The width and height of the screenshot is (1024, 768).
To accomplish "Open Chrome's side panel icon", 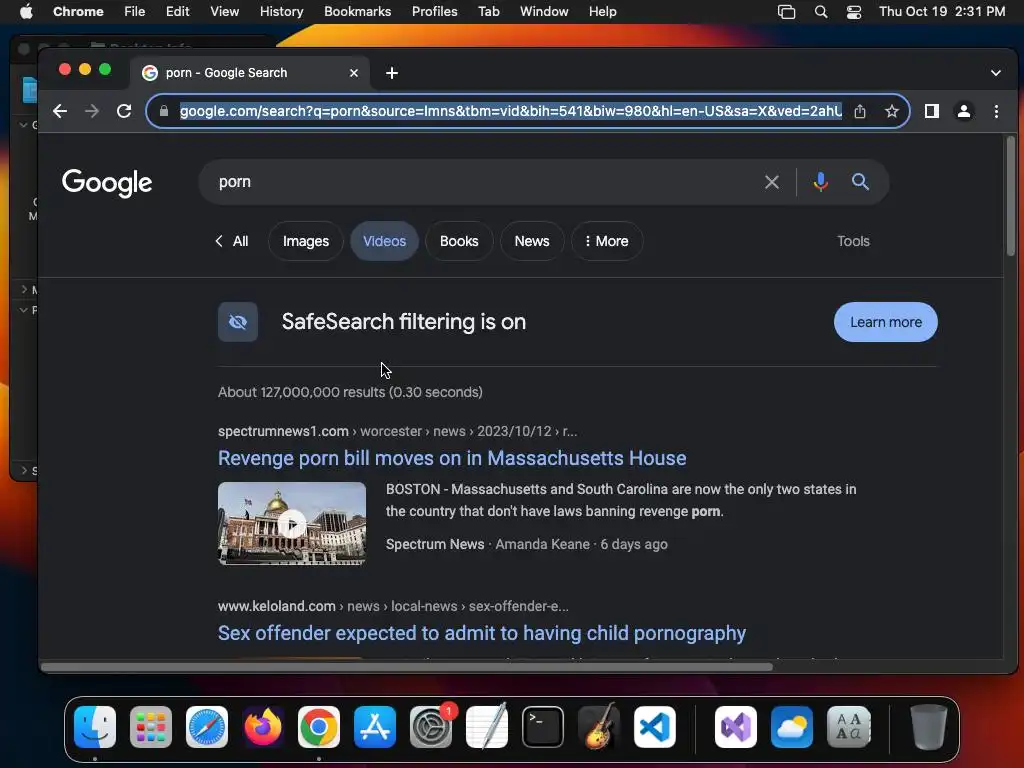I will (932, 111).
